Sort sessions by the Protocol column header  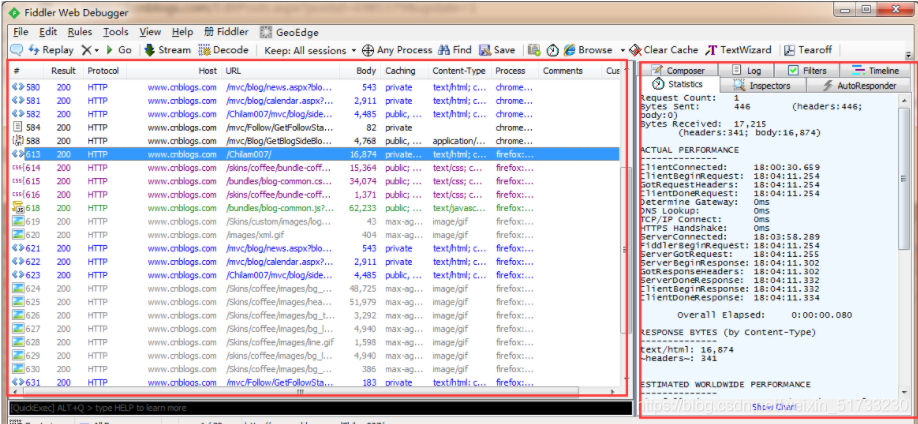[x=103, y=71]
